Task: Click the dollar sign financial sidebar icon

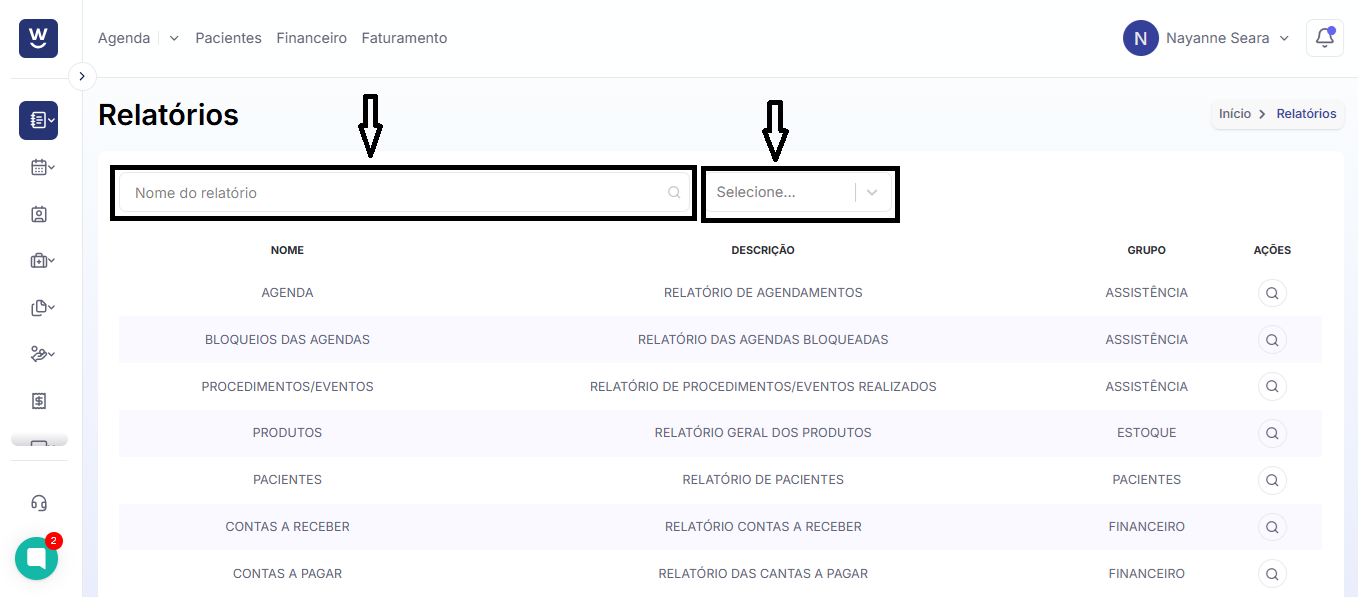Action: point(39,401)
